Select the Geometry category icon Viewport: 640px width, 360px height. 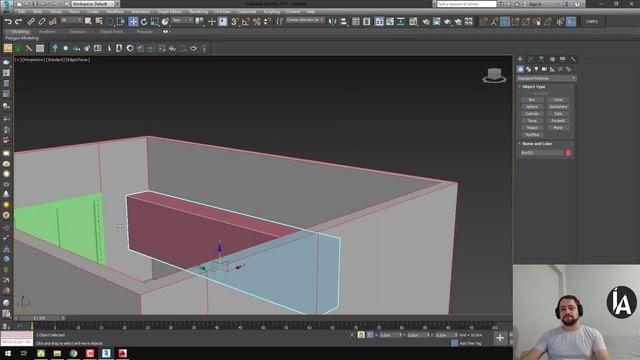click(x=520, y=69)
